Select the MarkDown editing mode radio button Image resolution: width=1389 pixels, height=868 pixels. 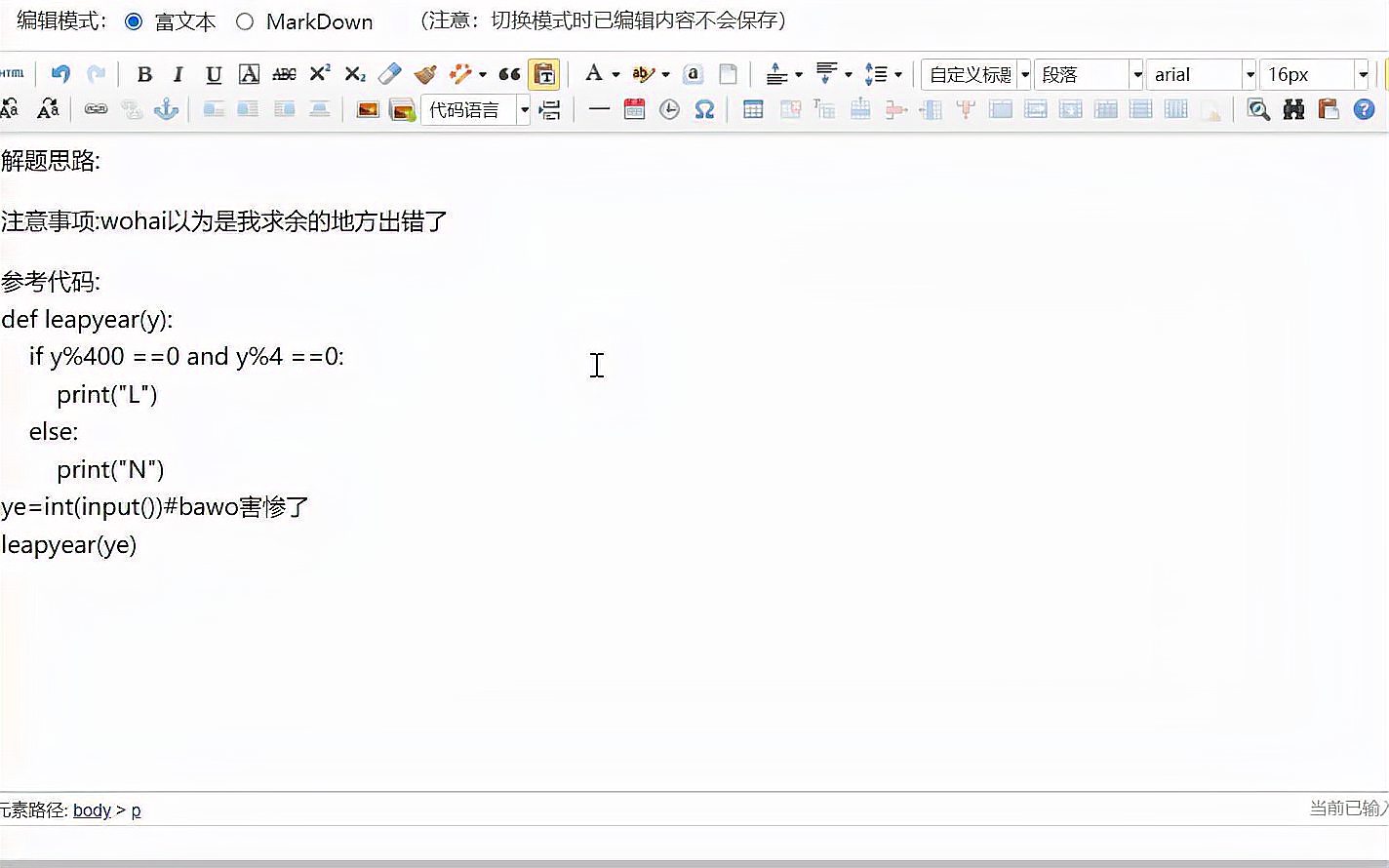click(x=245, y=21)
